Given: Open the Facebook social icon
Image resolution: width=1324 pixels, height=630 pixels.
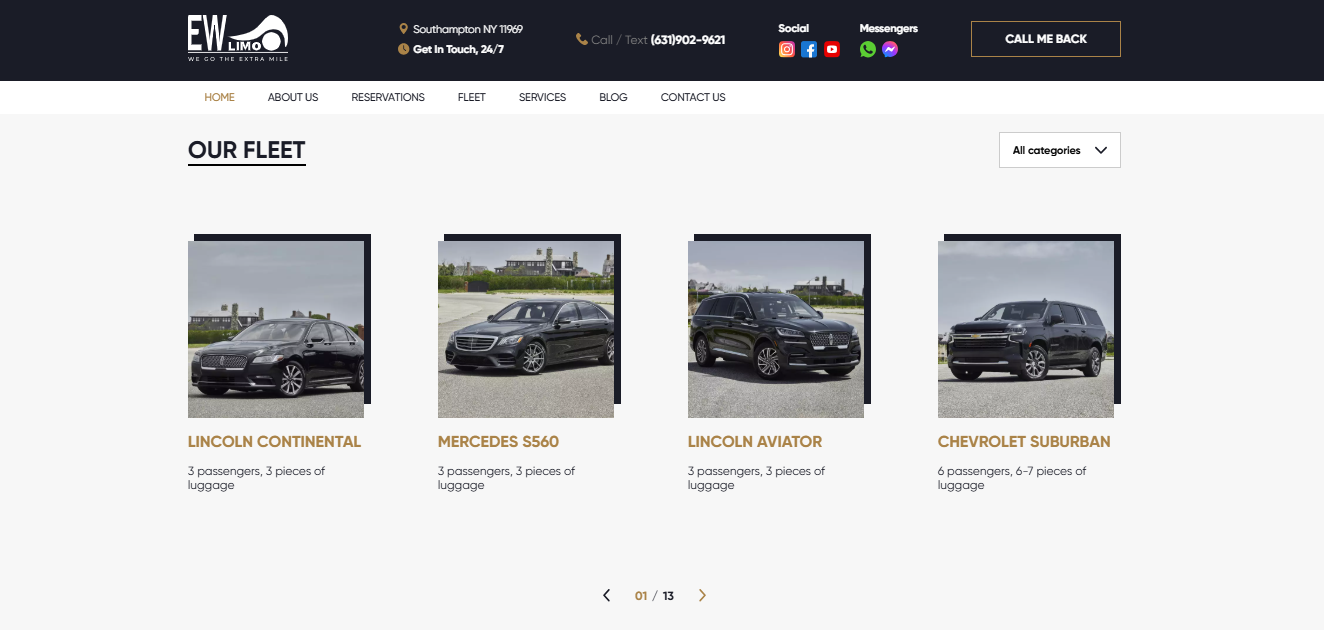Looking at the screenshot, I should pos(809,49).
